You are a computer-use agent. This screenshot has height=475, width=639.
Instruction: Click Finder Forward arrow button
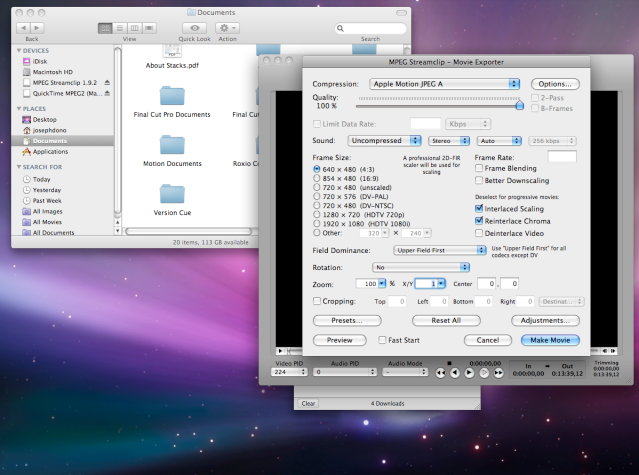pos(37,28)
